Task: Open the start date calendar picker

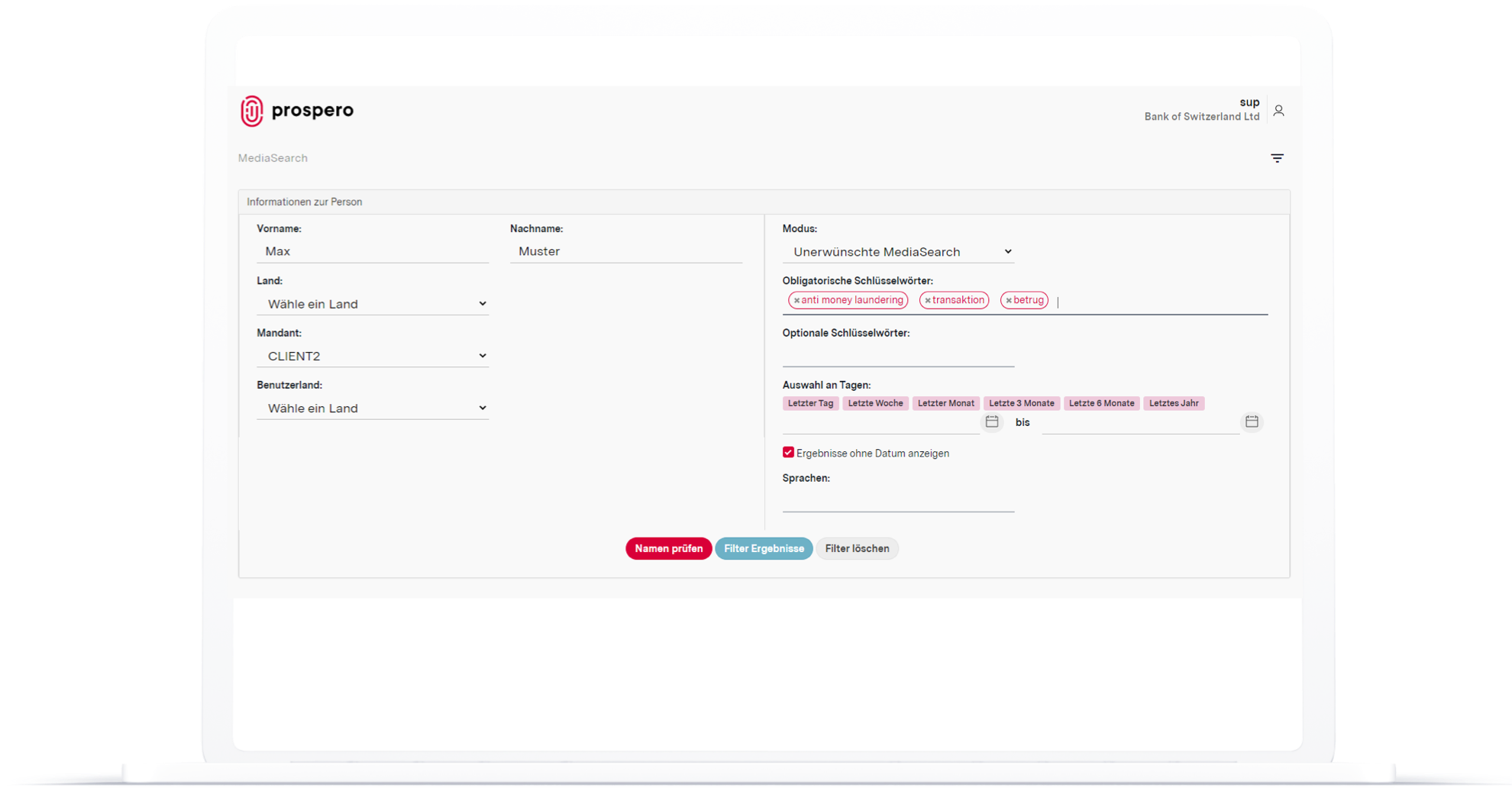Action: 991,421
